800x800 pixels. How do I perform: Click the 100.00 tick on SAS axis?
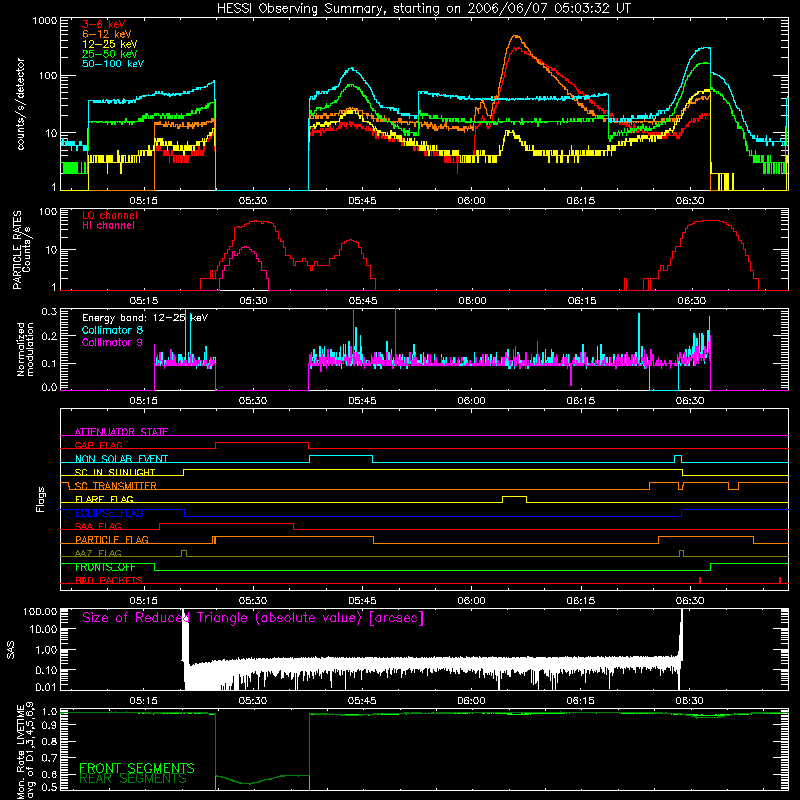tap(40, 611)
